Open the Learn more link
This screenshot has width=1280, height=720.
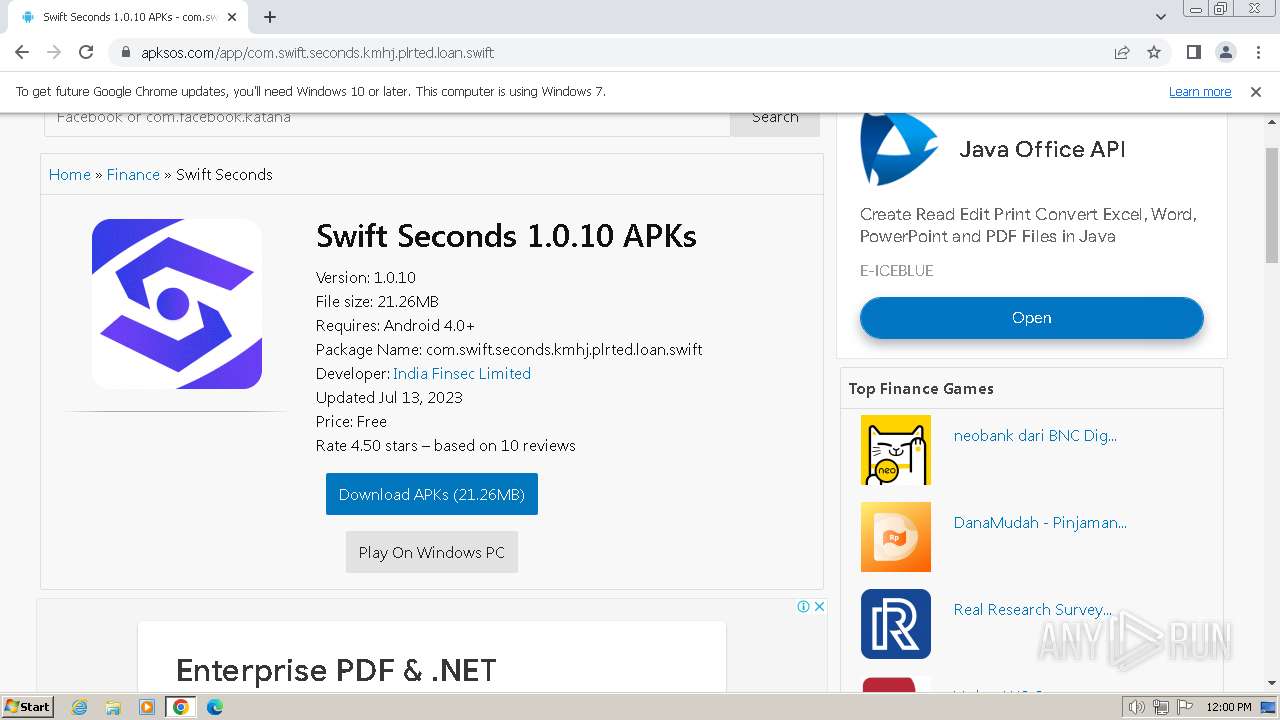pyautogui.click(x=1200, y=91)
